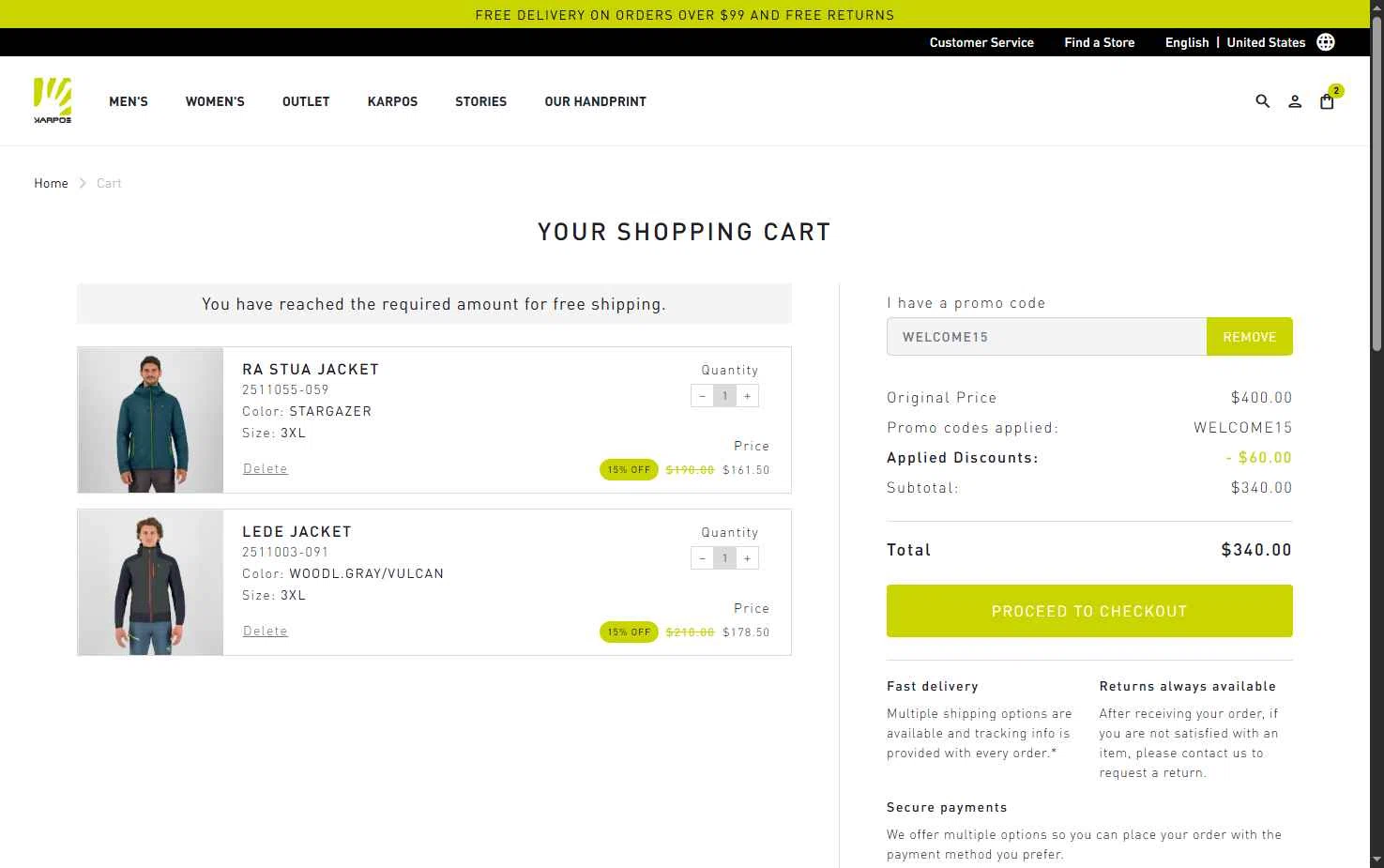Click the product code 2511055-059
This screenshot has width=1384, height=868.
pos(285,390)
